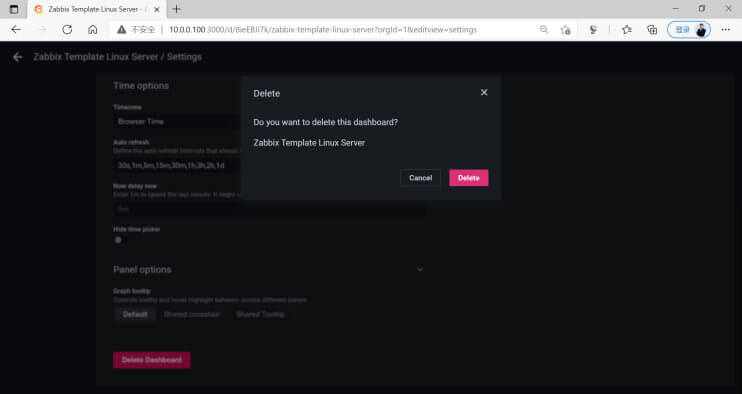
Task: Reload the page with refresh icon
Action: pyautogui.click(x=67, y=29)
